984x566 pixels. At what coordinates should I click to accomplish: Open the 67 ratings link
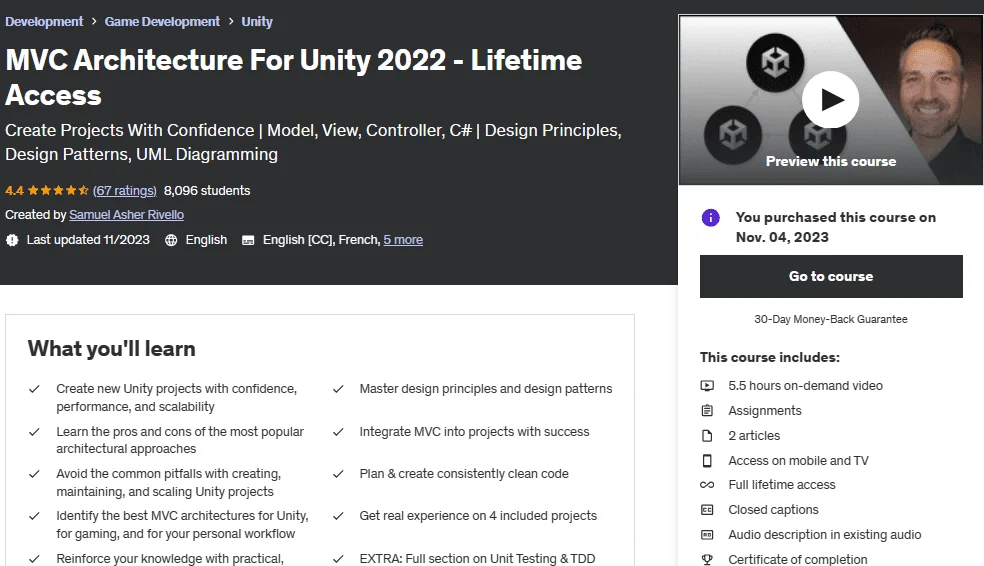pyautogui.click(x=124, y=191)
